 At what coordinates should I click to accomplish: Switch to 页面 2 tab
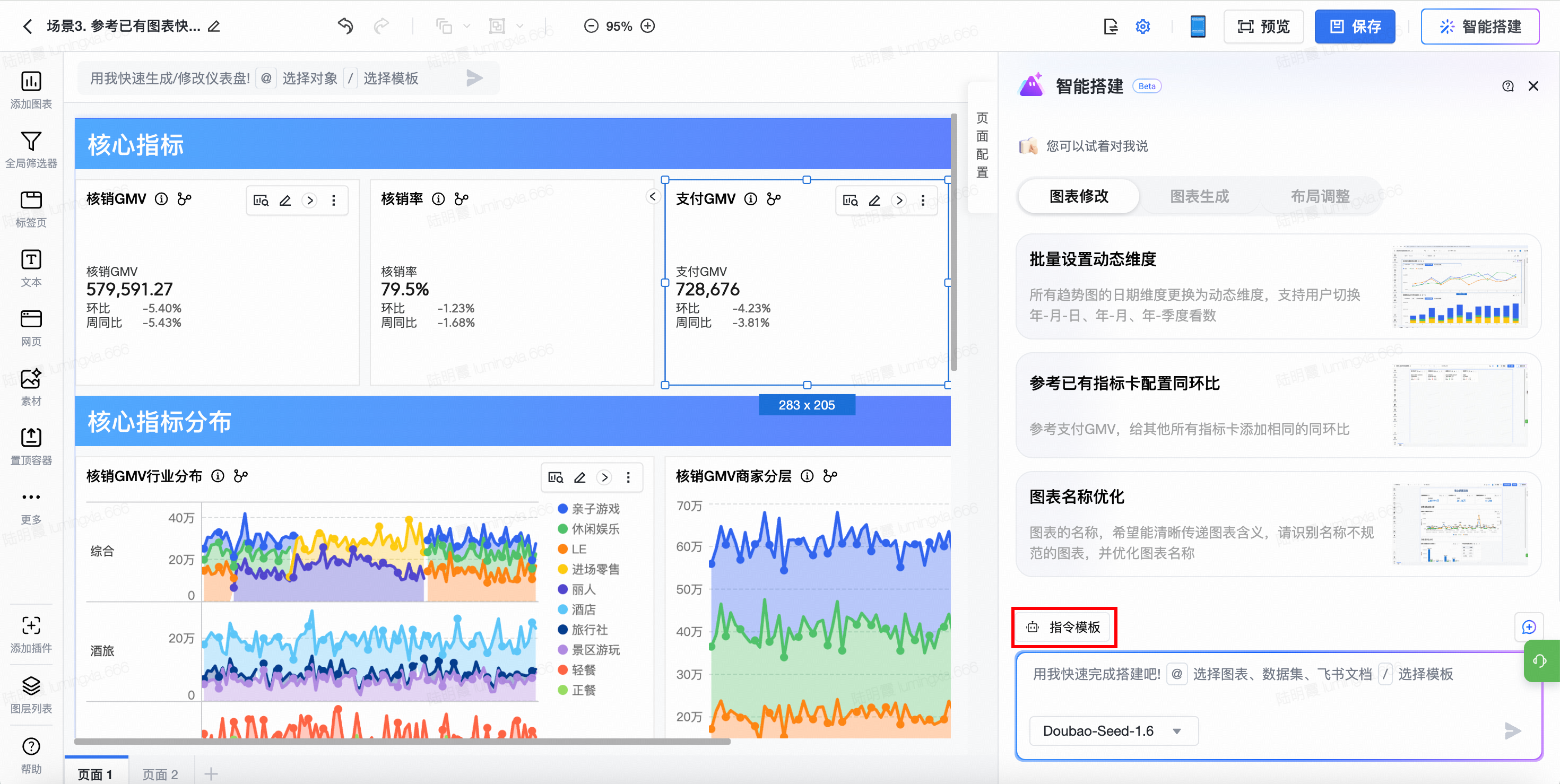160,774
